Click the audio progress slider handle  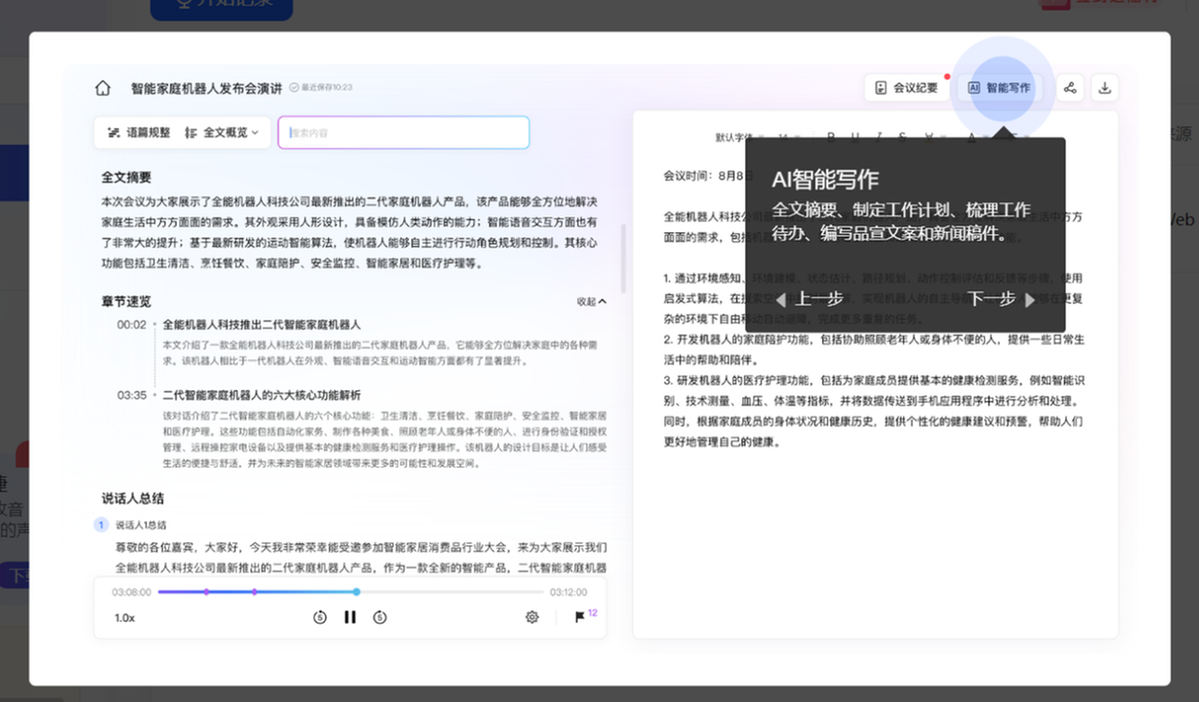(x=356, y=592)
